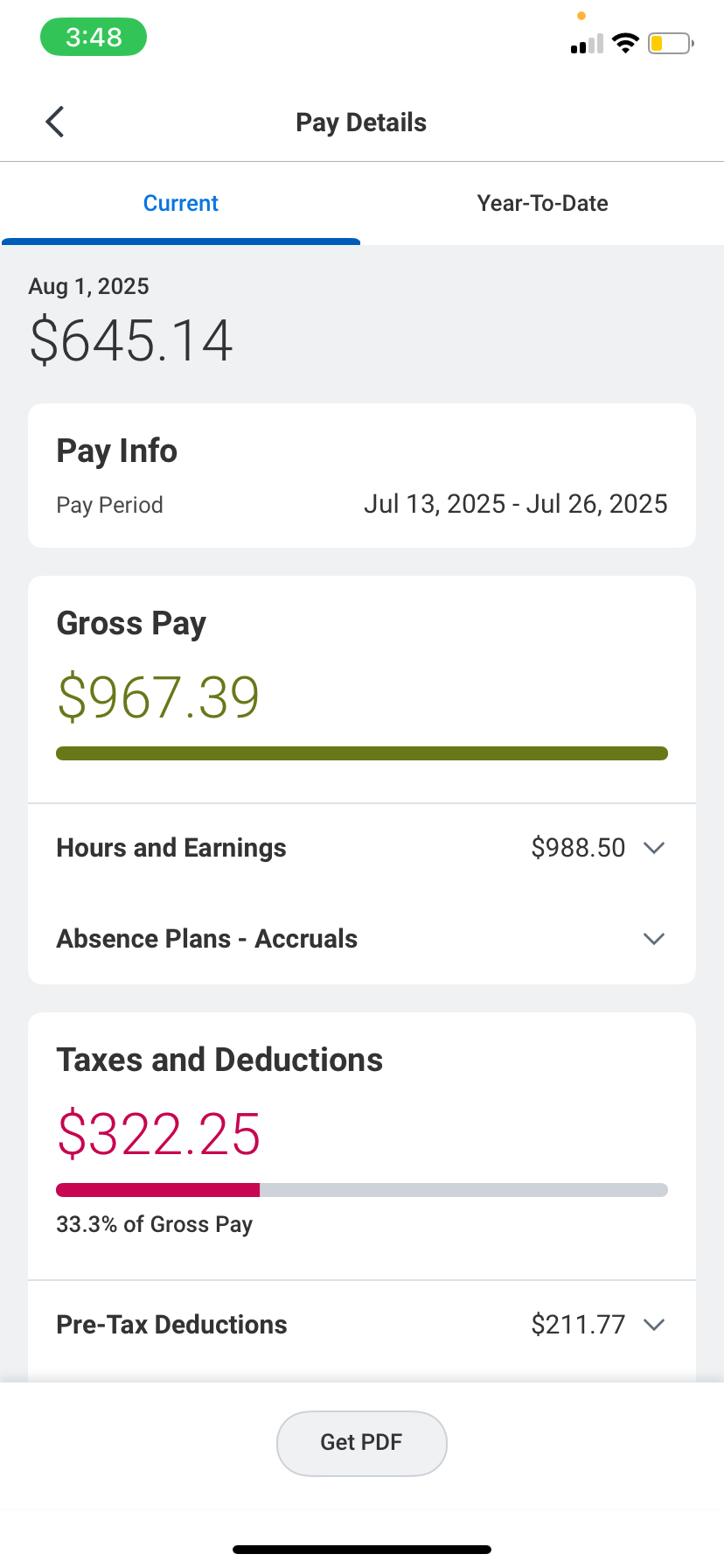Click the green Gross Pay progress bar

[362, 753]
